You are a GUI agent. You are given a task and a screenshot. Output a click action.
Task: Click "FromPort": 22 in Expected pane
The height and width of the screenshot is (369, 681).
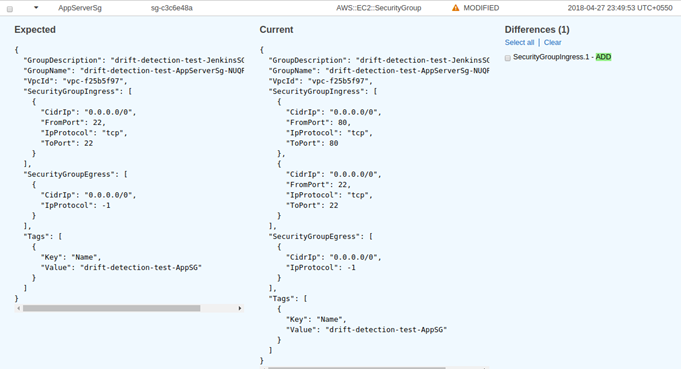point(73,122)
